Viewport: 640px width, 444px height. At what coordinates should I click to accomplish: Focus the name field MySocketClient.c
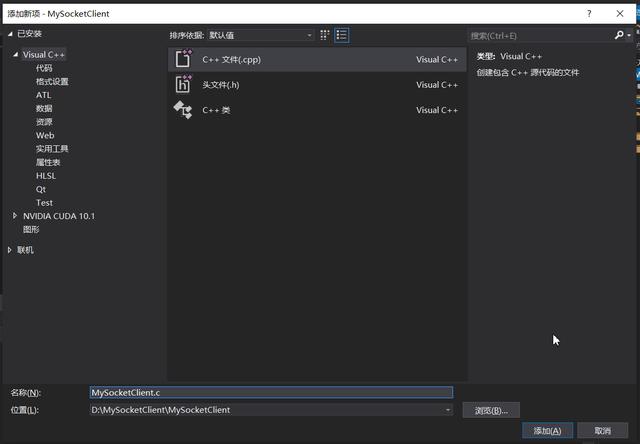(x=271, y=392)
